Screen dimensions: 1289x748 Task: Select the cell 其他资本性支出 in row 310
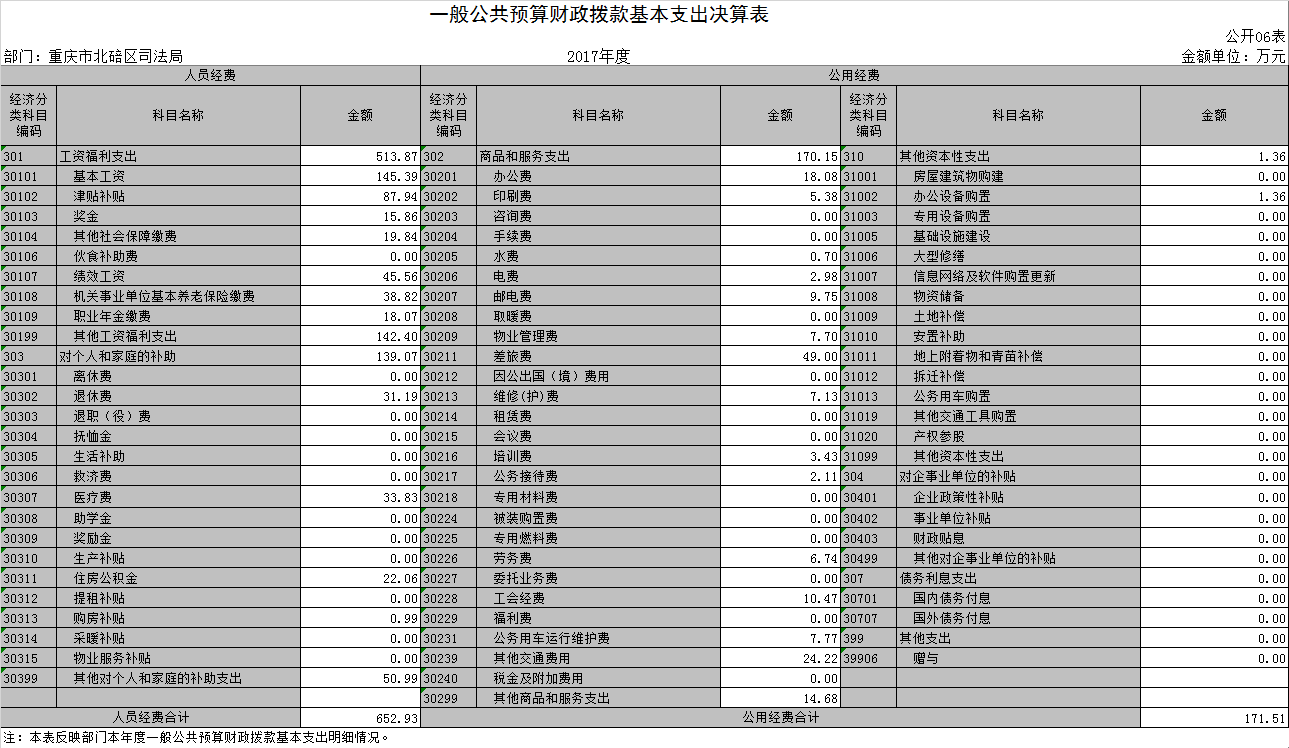1018,157
